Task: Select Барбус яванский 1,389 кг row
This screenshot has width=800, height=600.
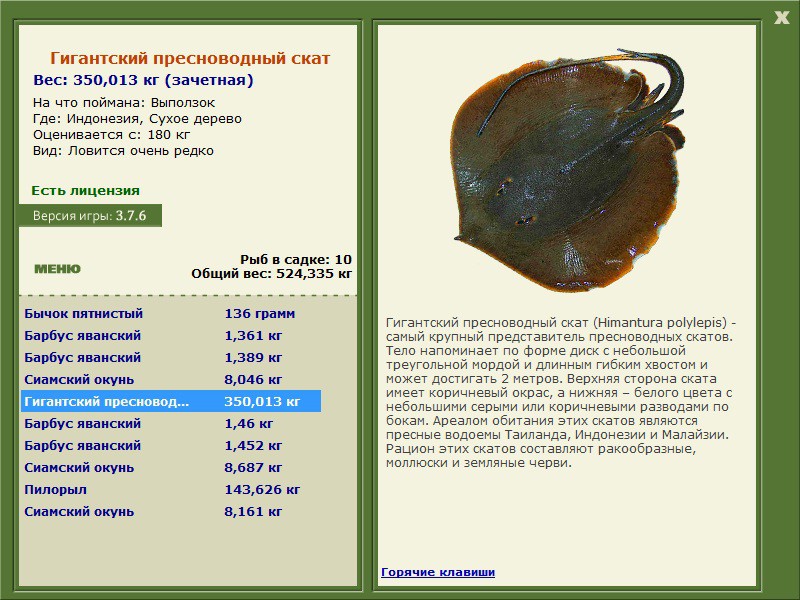Action: 171,358
